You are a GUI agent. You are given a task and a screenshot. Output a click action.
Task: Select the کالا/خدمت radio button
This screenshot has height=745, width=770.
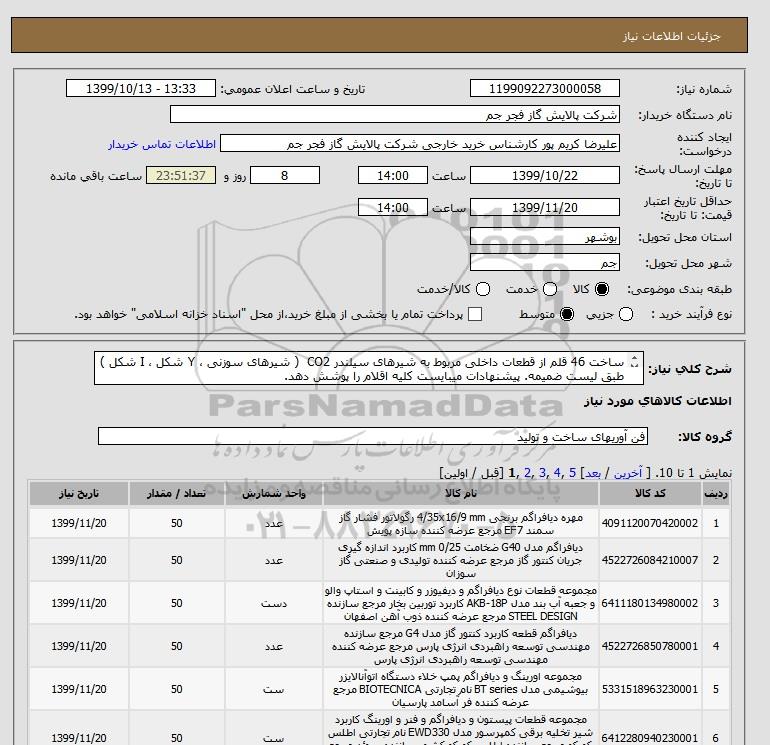[x=483, y=289]
